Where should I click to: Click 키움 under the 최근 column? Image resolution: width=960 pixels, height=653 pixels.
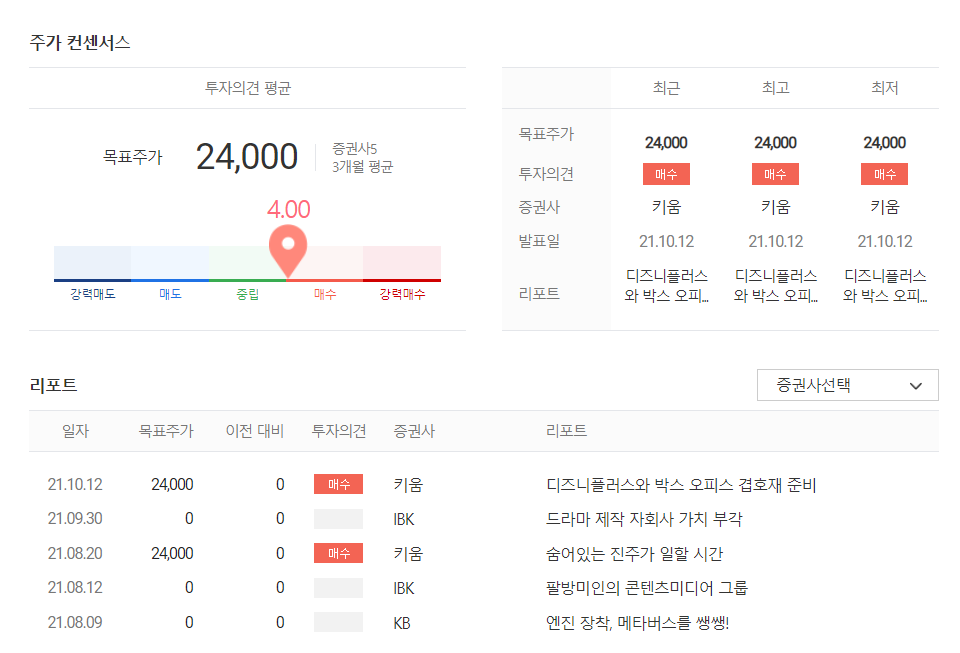click(x=666, y=207)
